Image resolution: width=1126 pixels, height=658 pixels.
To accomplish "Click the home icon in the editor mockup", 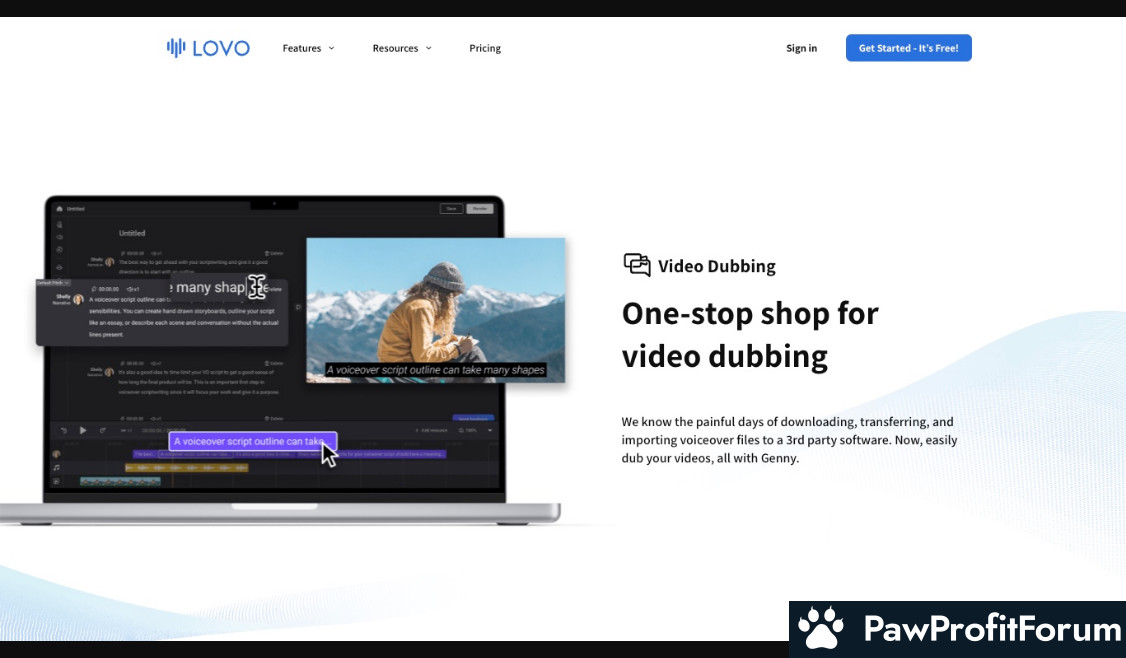I will pos(59,209).
